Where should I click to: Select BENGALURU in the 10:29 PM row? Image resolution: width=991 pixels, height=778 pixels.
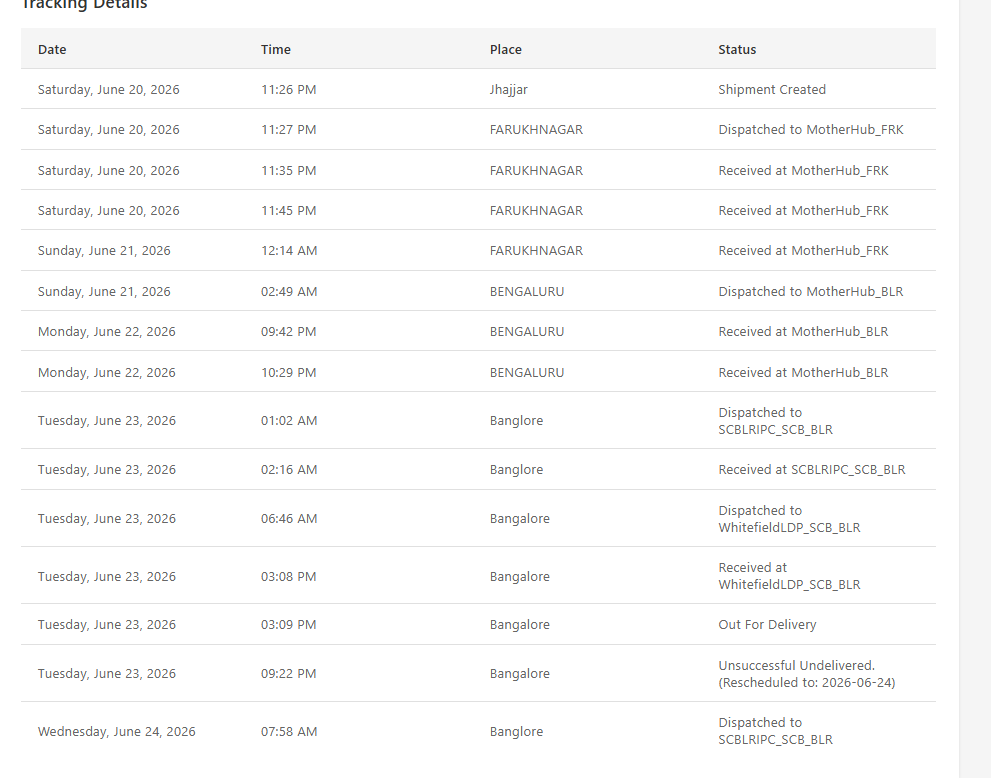point(526,373)
